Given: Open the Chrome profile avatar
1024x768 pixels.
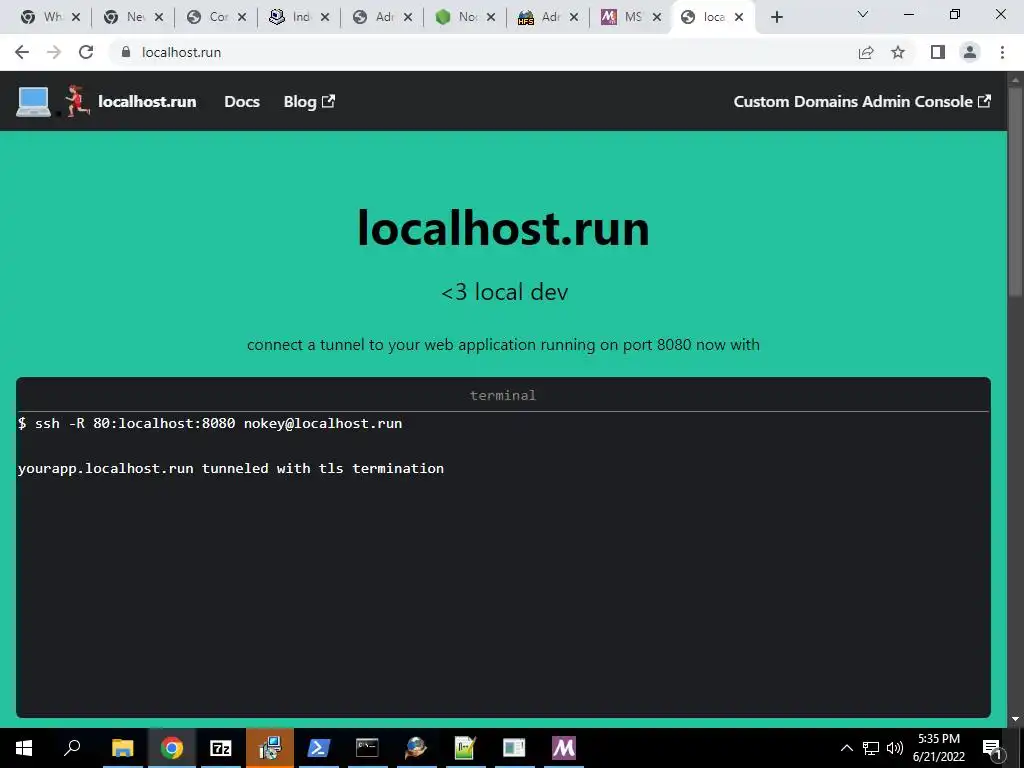Looking at the screenshot, I should click(970, 52).
